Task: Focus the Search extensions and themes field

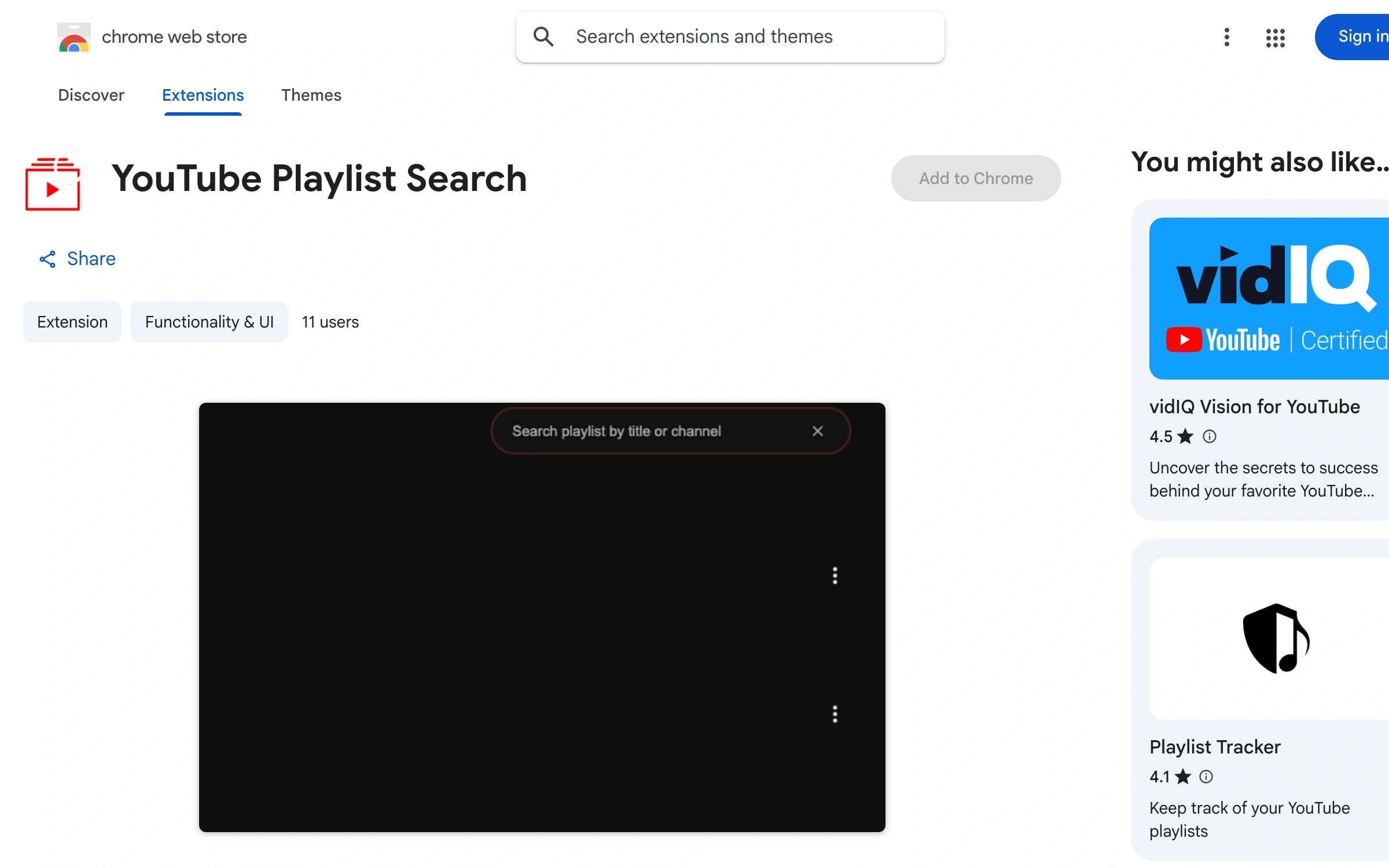Action: tap(730, 37)
